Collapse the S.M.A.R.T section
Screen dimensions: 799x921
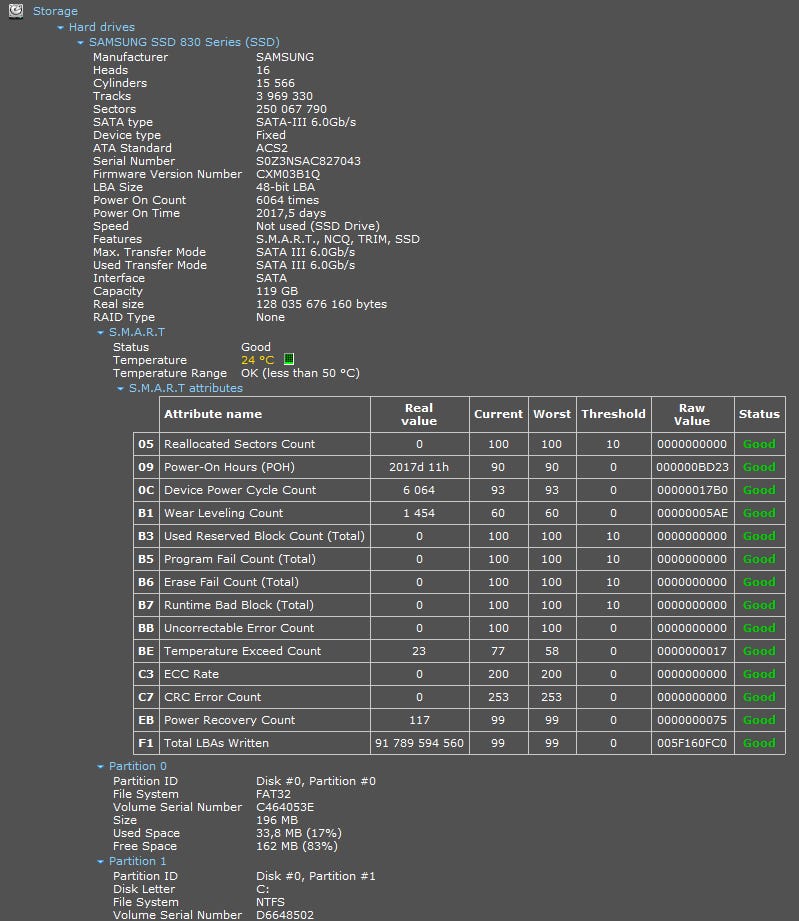pyautogui.click(x=101, y=333)
